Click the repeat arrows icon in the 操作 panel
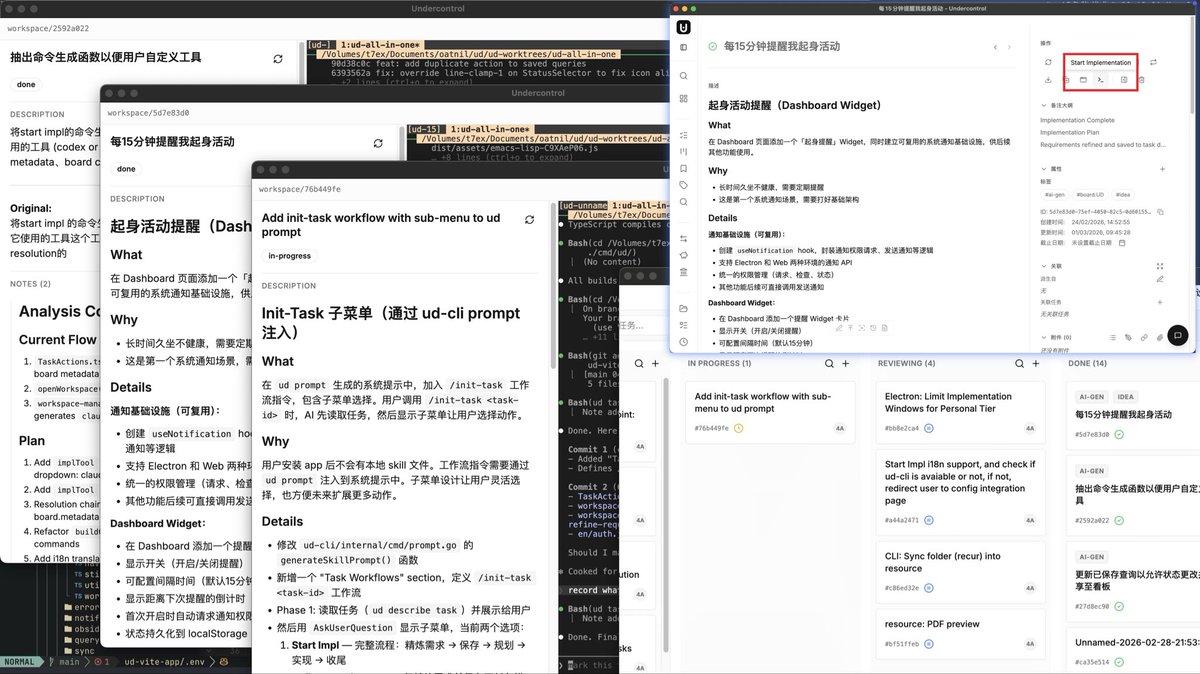Screen dimensions: 1200x674 click(x=1153, y=62)
